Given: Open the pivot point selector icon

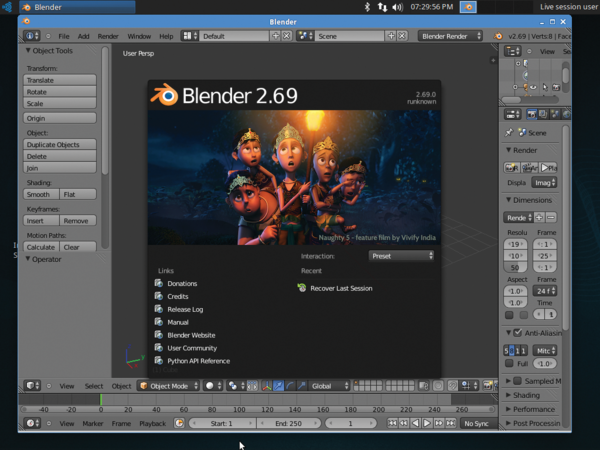Looking at the screenshot, I should pos(235,386).
